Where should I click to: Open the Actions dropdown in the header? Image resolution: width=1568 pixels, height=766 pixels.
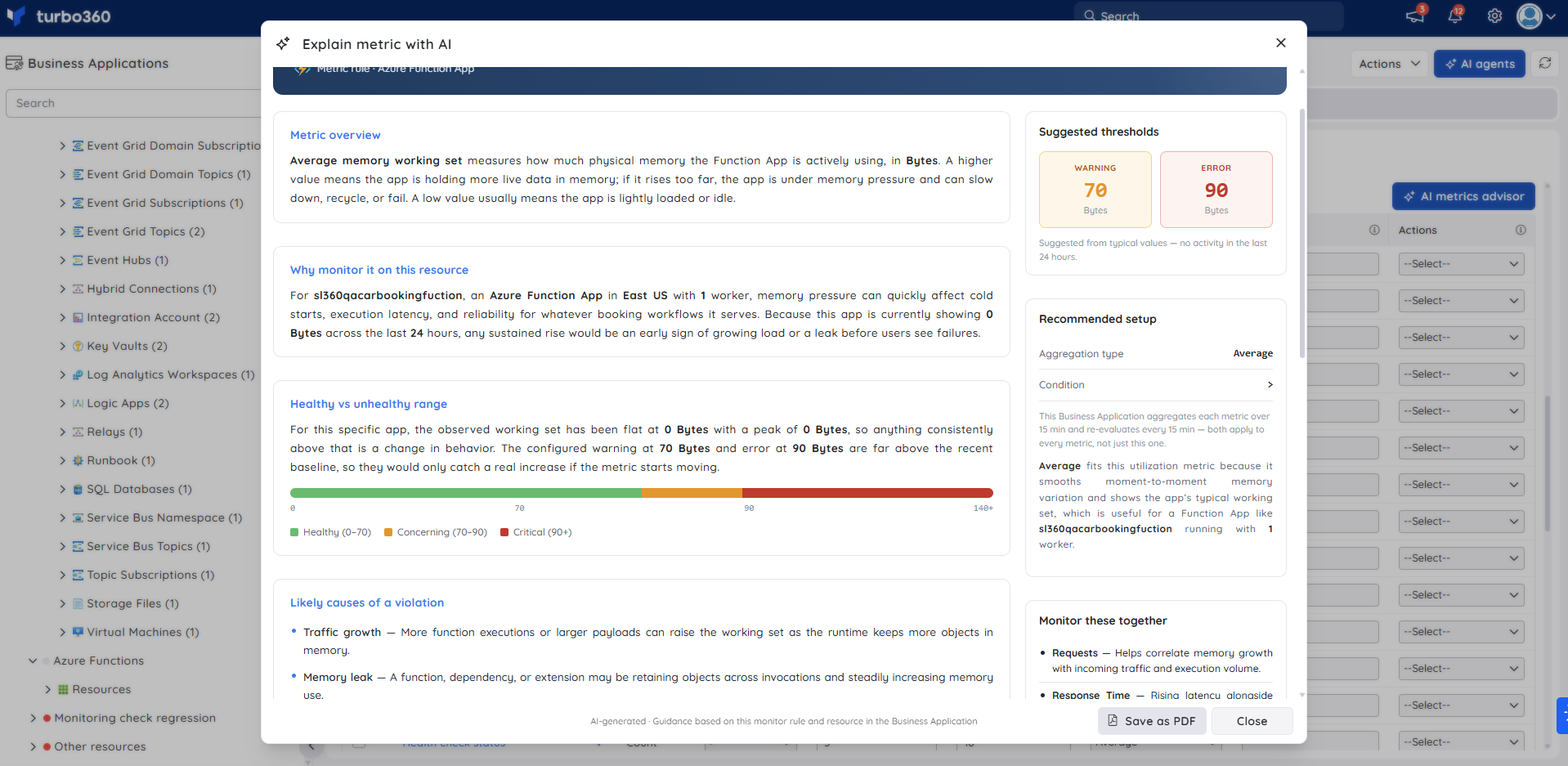[1389, 64]
